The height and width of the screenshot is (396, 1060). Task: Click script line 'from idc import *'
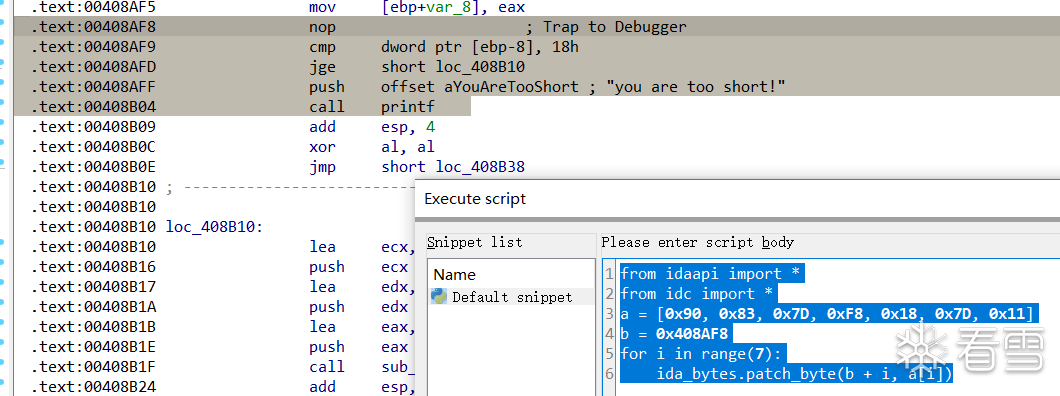[x=697, y=294]
